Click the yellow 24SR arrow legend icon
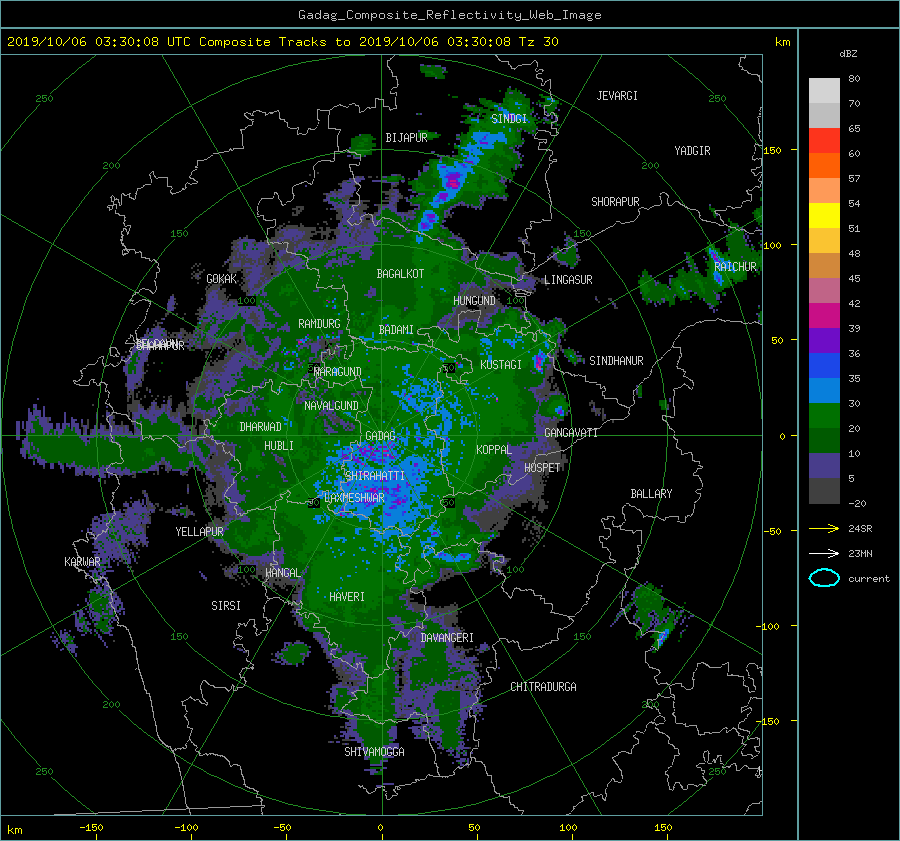 (x=824, y=529)
